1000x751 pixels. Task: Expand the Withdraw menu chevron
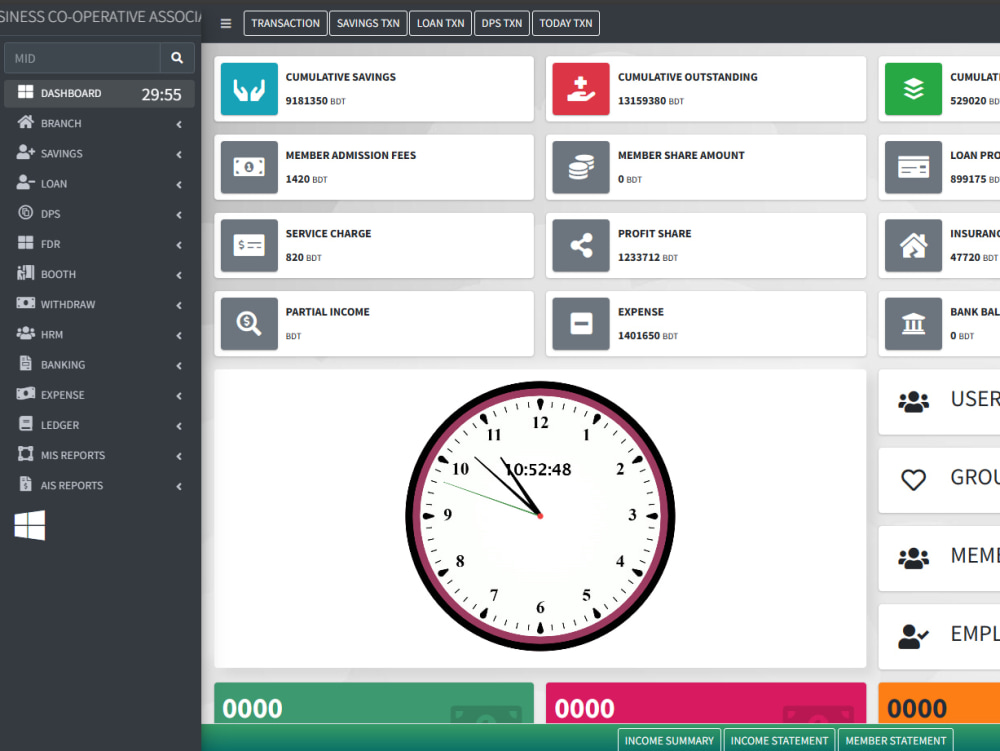pyautogui.click(x=179, y=305)
